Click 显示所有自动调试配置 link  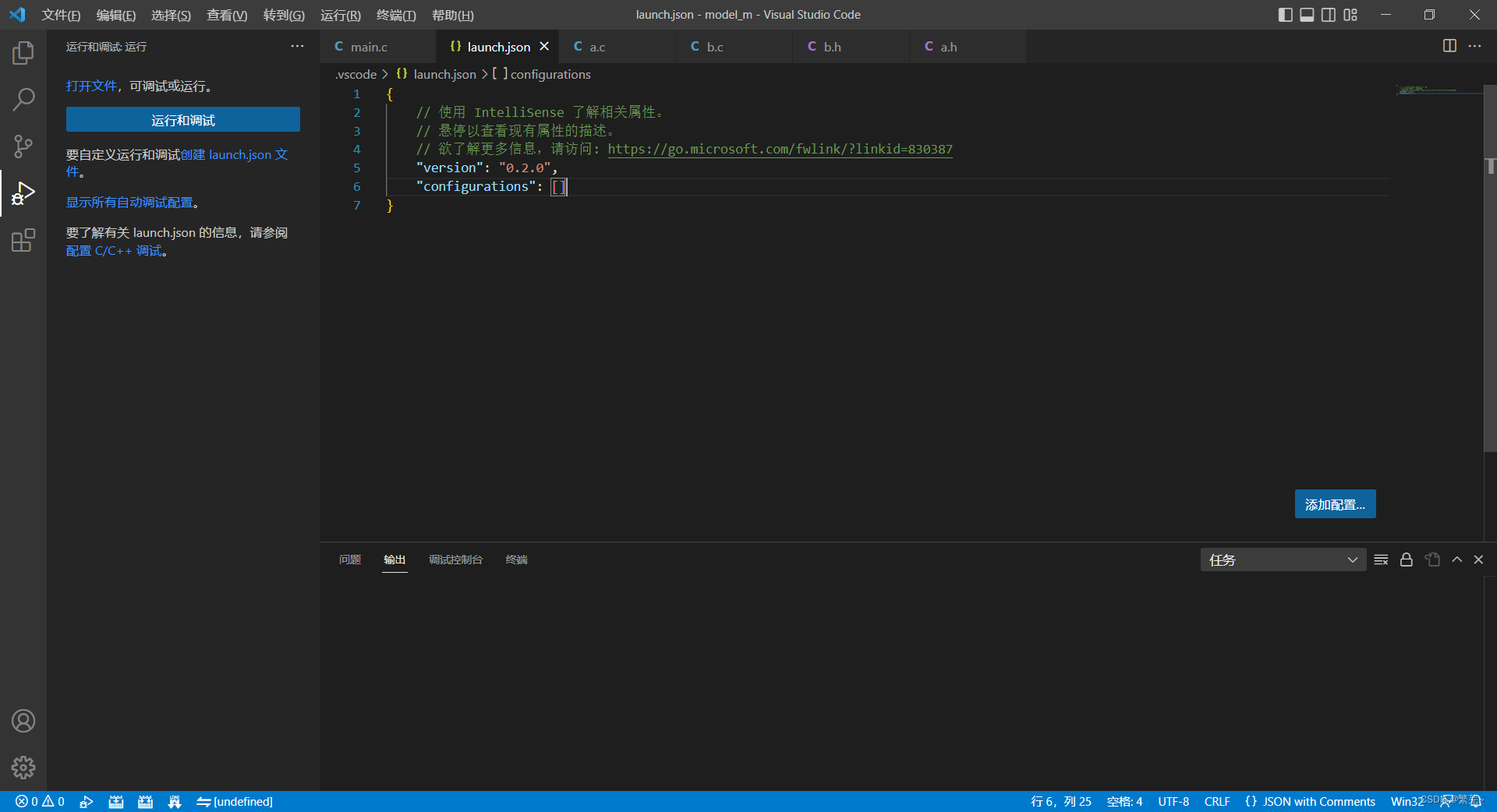(129, 203)
